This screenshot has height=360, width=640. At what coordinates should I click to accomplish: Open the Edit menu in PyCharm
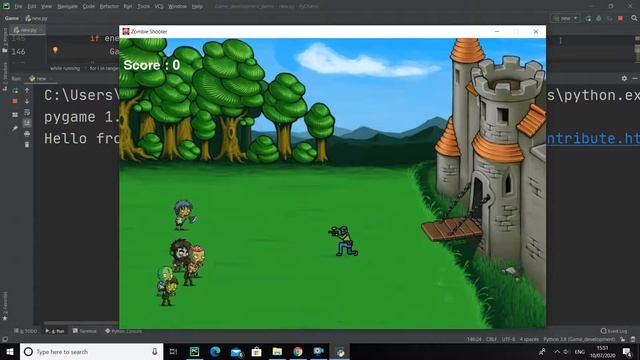tap(32, 7)
